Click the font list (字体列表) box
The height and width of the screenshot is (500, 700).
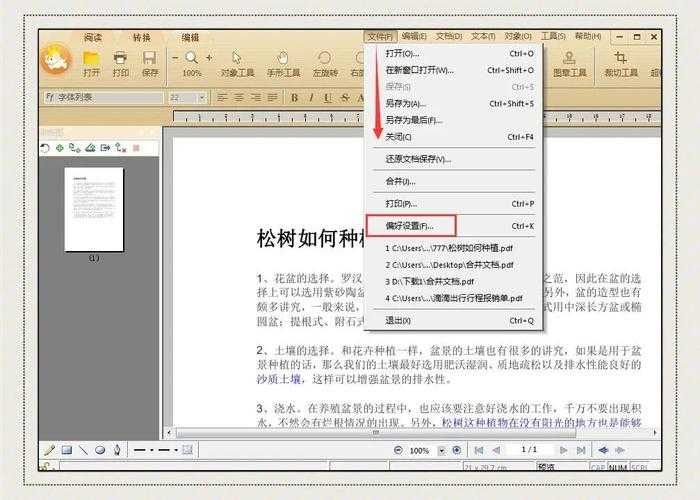click(x=104, y=97)
